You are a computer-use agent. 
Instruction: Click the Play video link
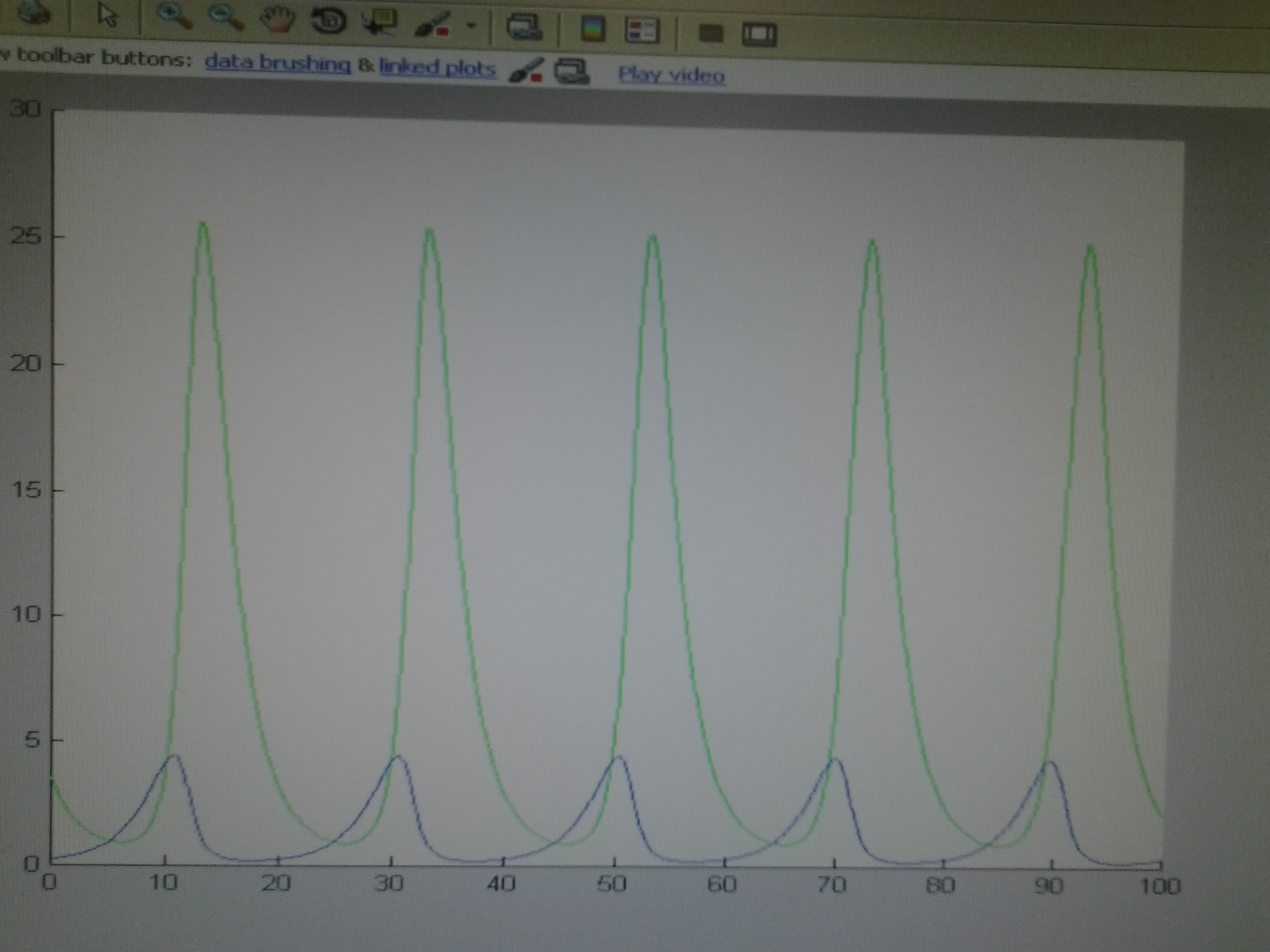[672, 75]
